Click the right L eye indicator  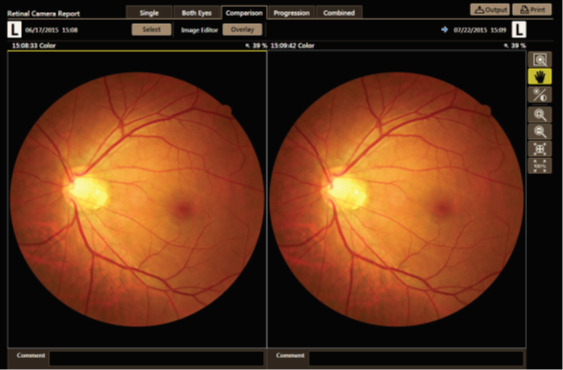(519, 29)
